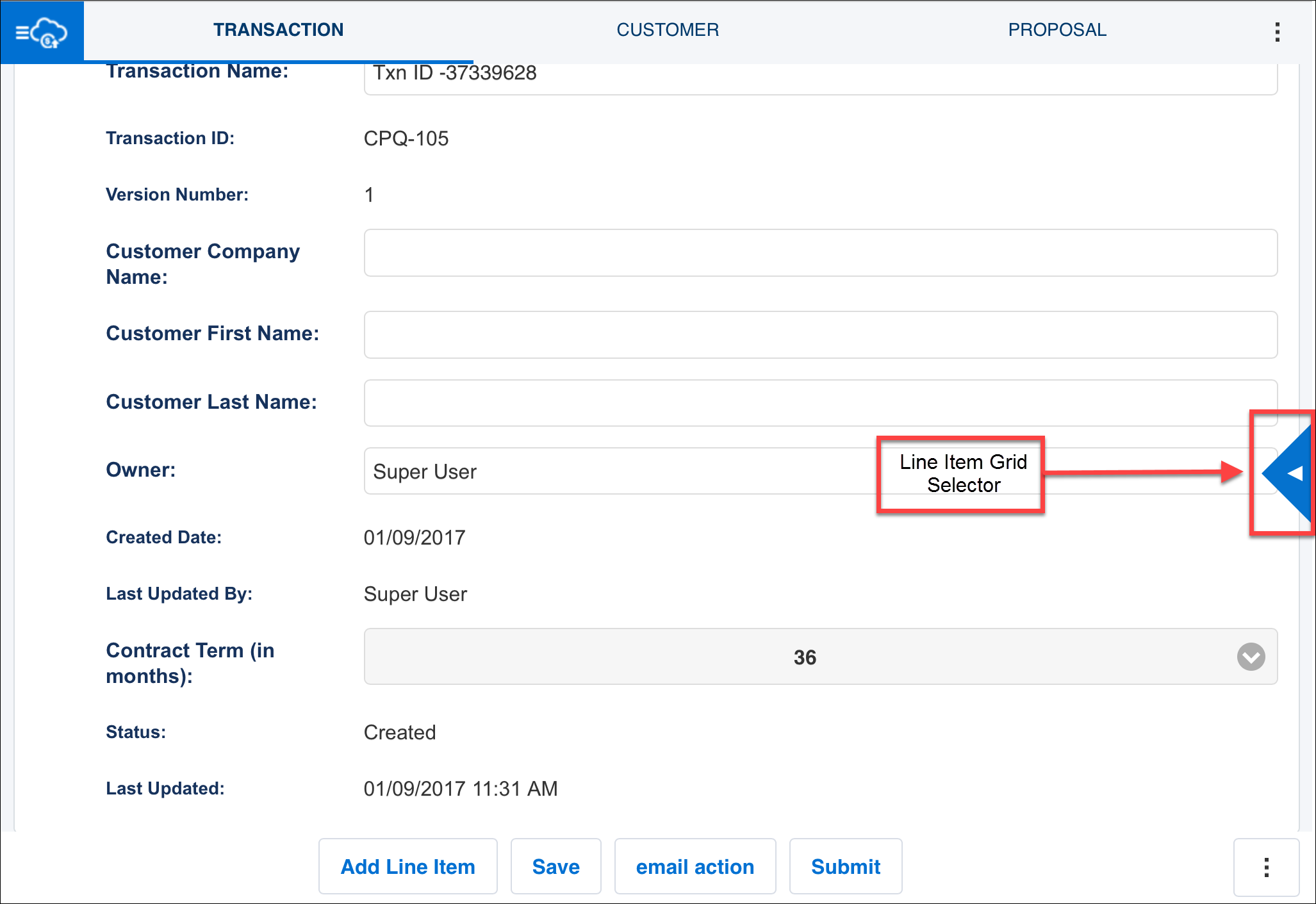The width and height of the screenshot is (1316, 904).
Task: Click the Customer First Name field
Action: [x=820, y=334]
